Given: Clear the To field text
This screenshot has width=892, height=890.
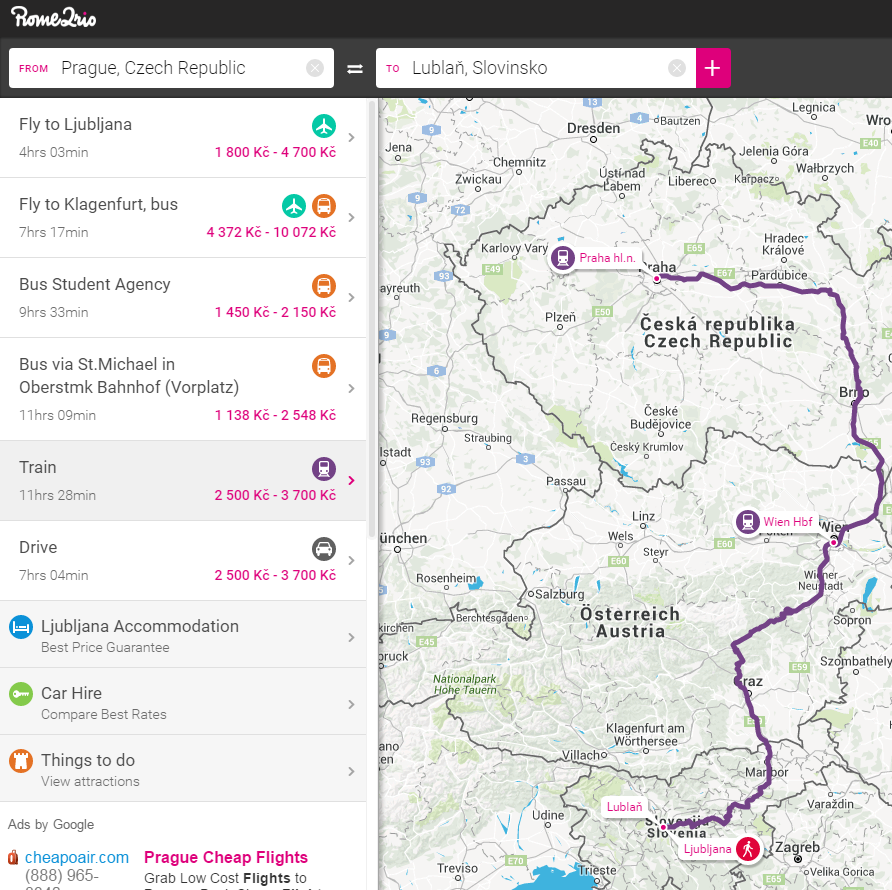Looking at the screenshot, I should (677, 68).
